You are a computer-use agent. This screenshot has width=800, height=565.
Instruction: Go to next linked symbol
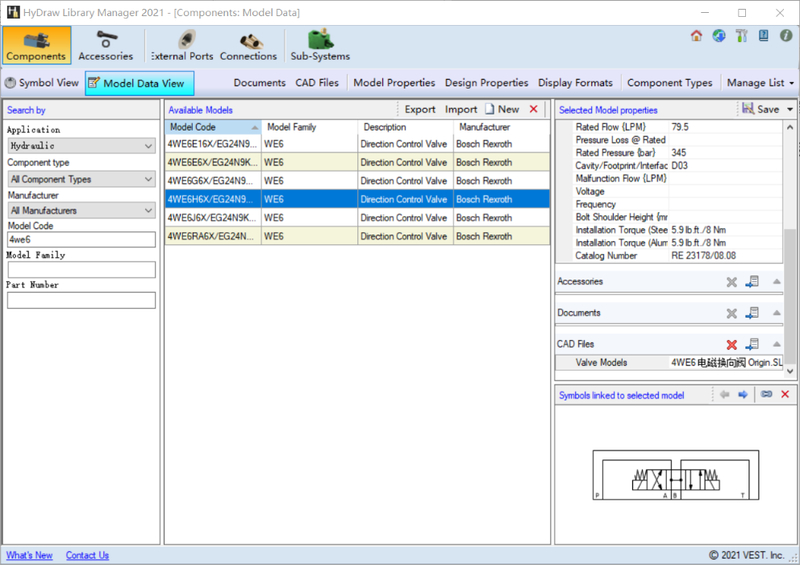(743, 395)
